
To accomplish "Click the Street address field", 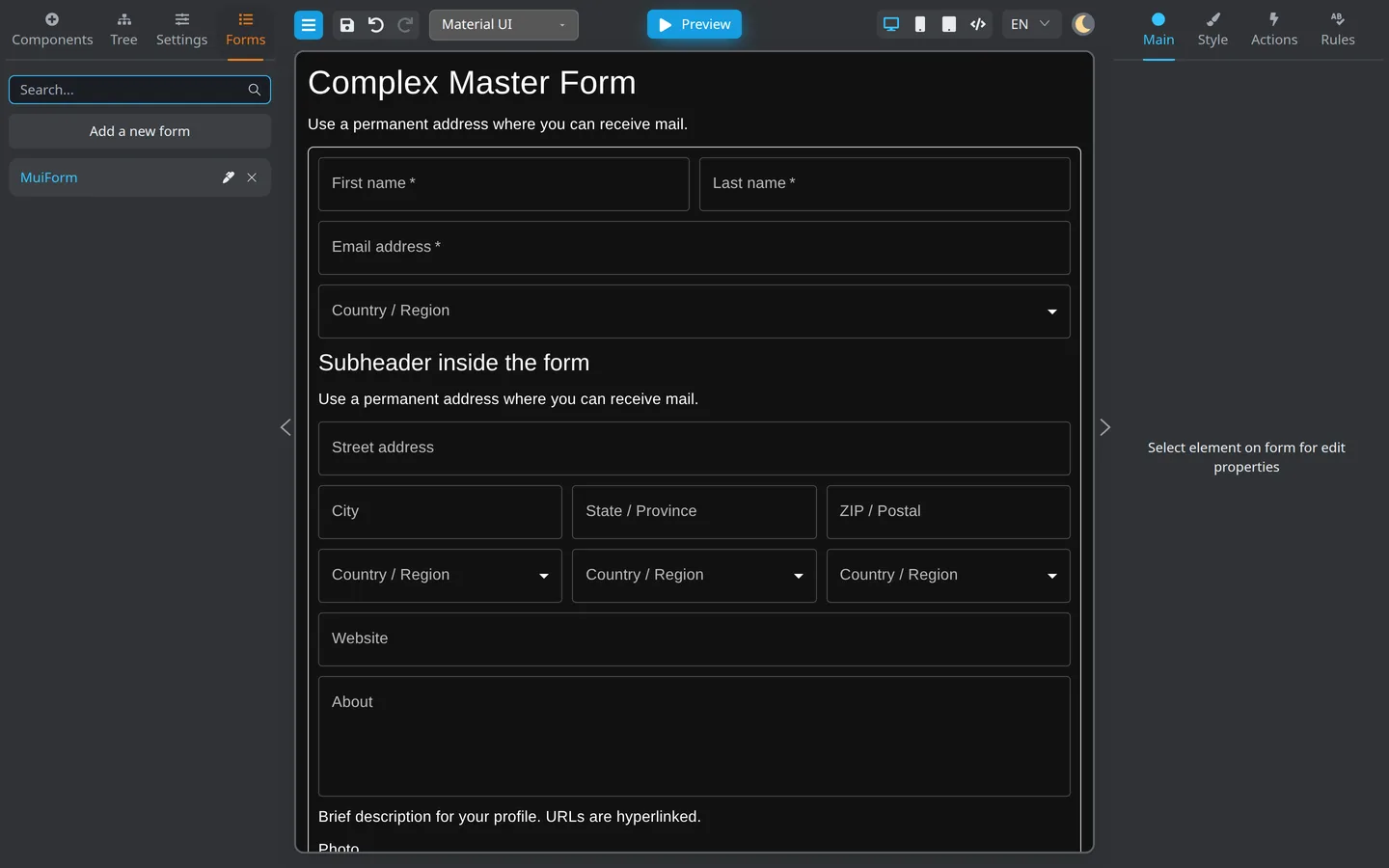I will (694, 448).
